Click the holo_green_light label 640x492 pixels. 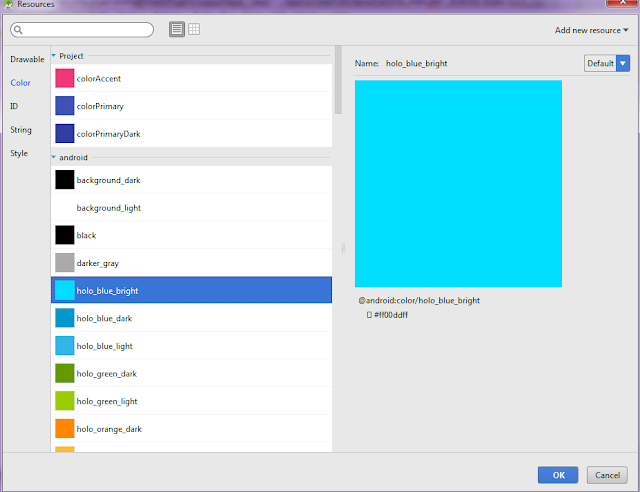(107, 401)
